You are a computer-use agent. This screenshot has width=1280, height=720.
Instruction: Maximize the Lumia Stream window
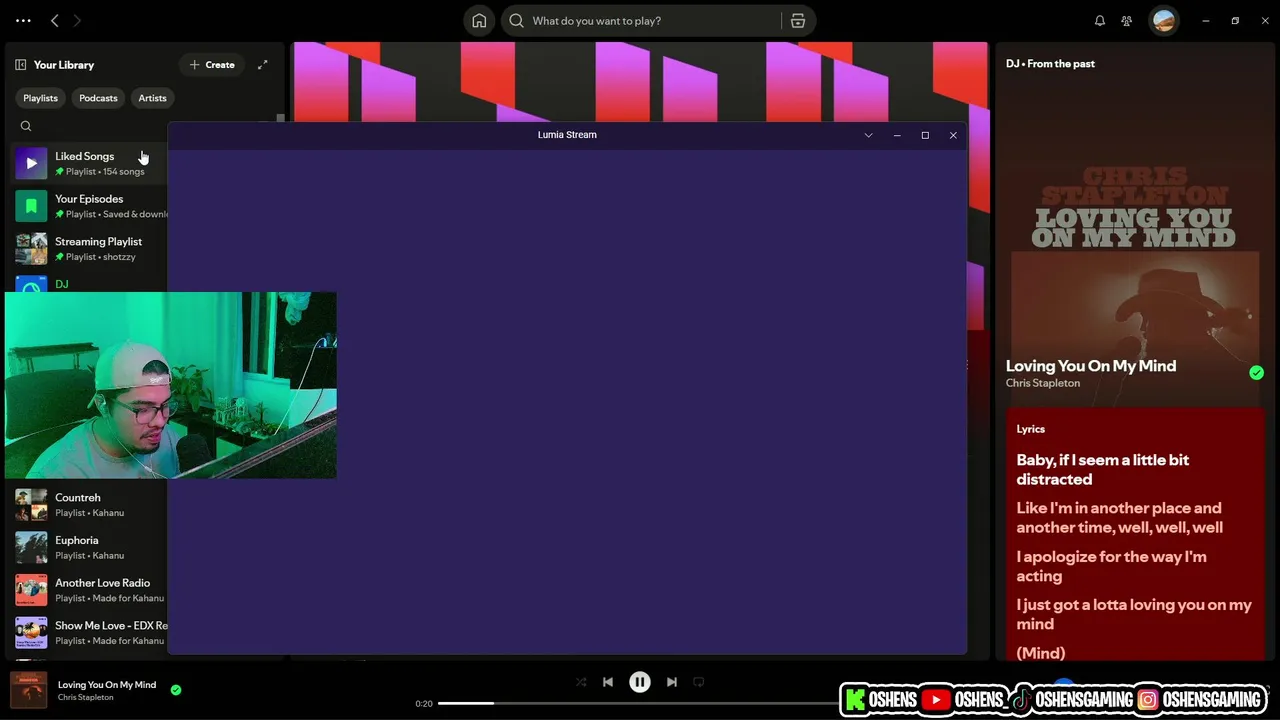pos(925,135)
